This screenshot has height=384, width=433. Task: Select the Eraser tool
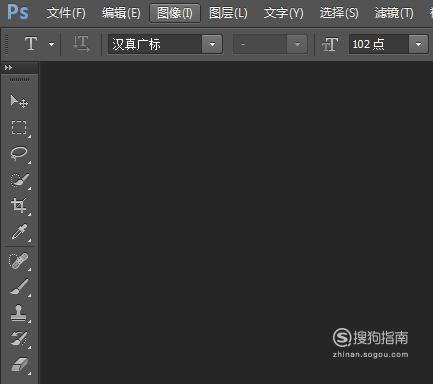coord(20,365)
